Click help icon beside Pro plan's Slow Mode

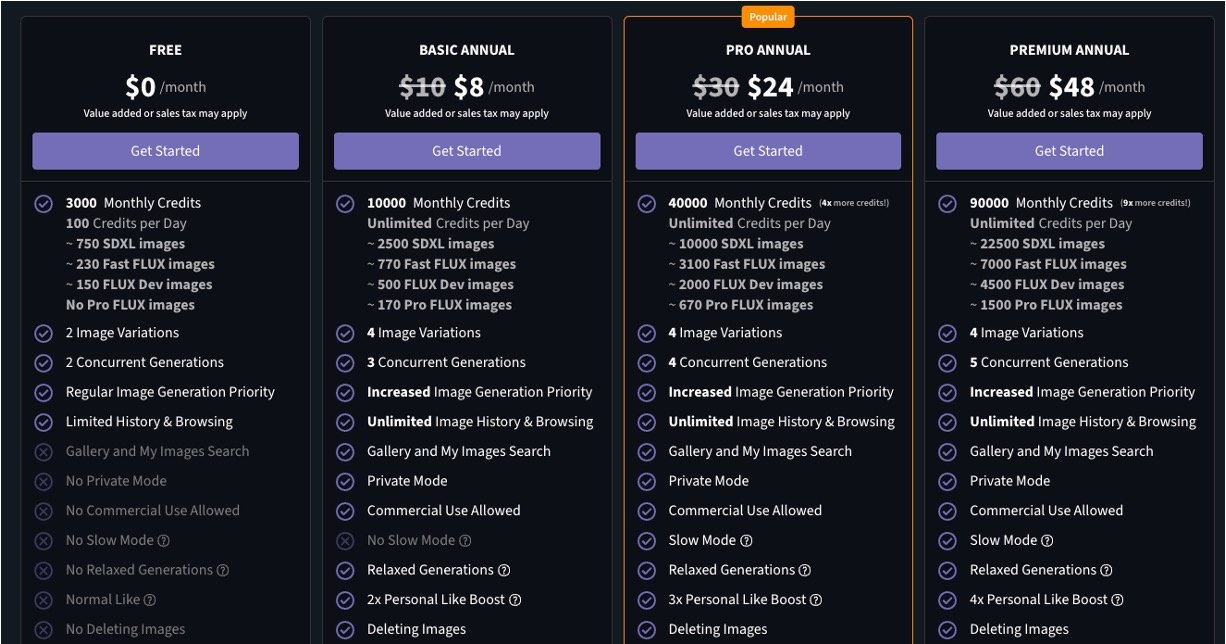(746, 541)
